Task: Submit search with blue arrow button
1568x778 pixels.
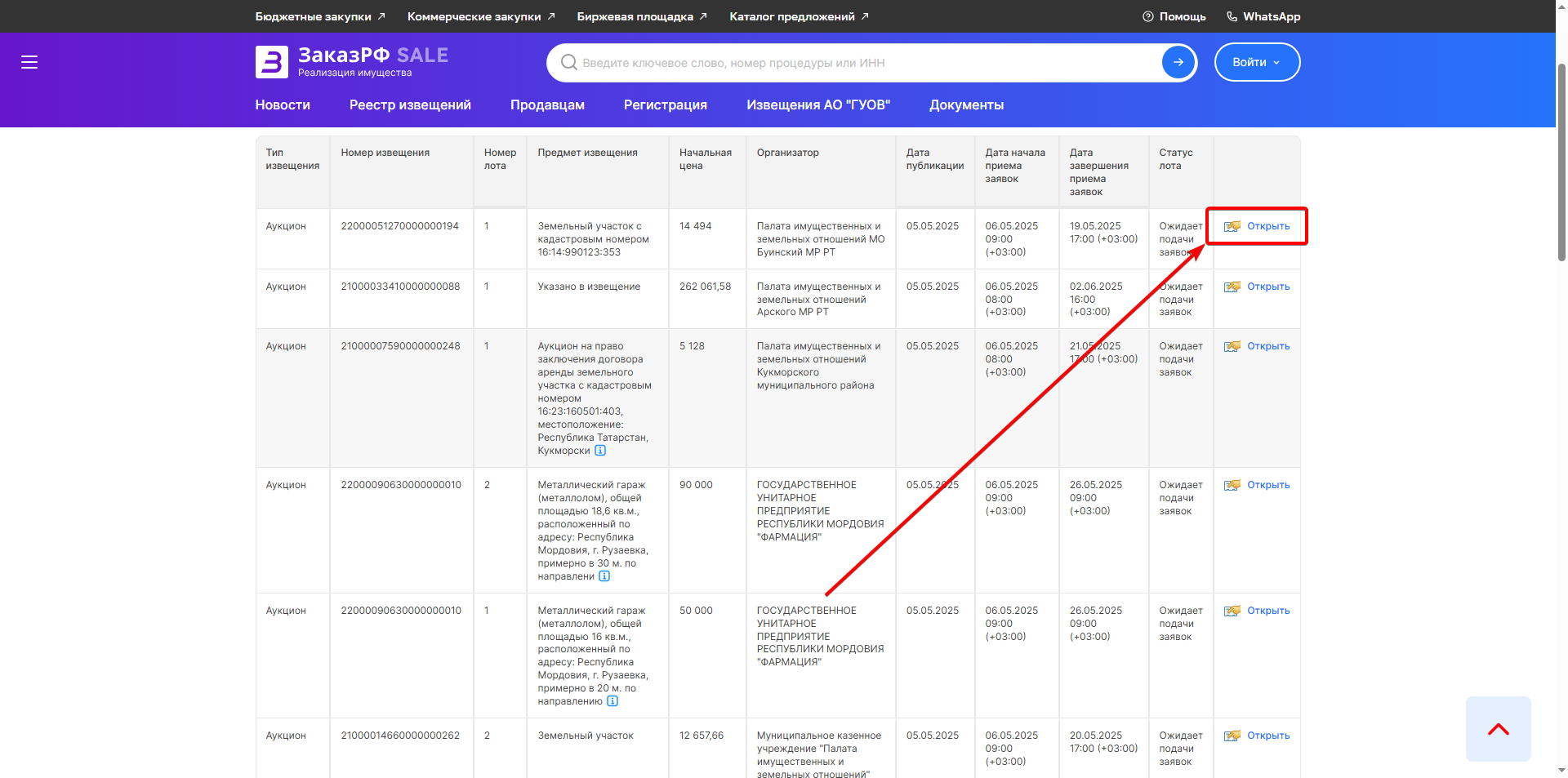Action: coord(1178,62)
